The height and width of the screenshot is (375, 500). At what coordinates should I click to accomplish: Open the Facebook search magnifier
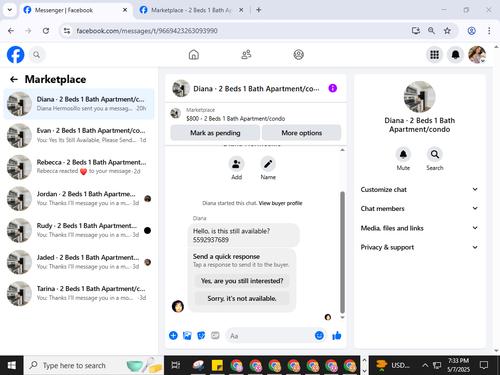click(x=37, y=55)
